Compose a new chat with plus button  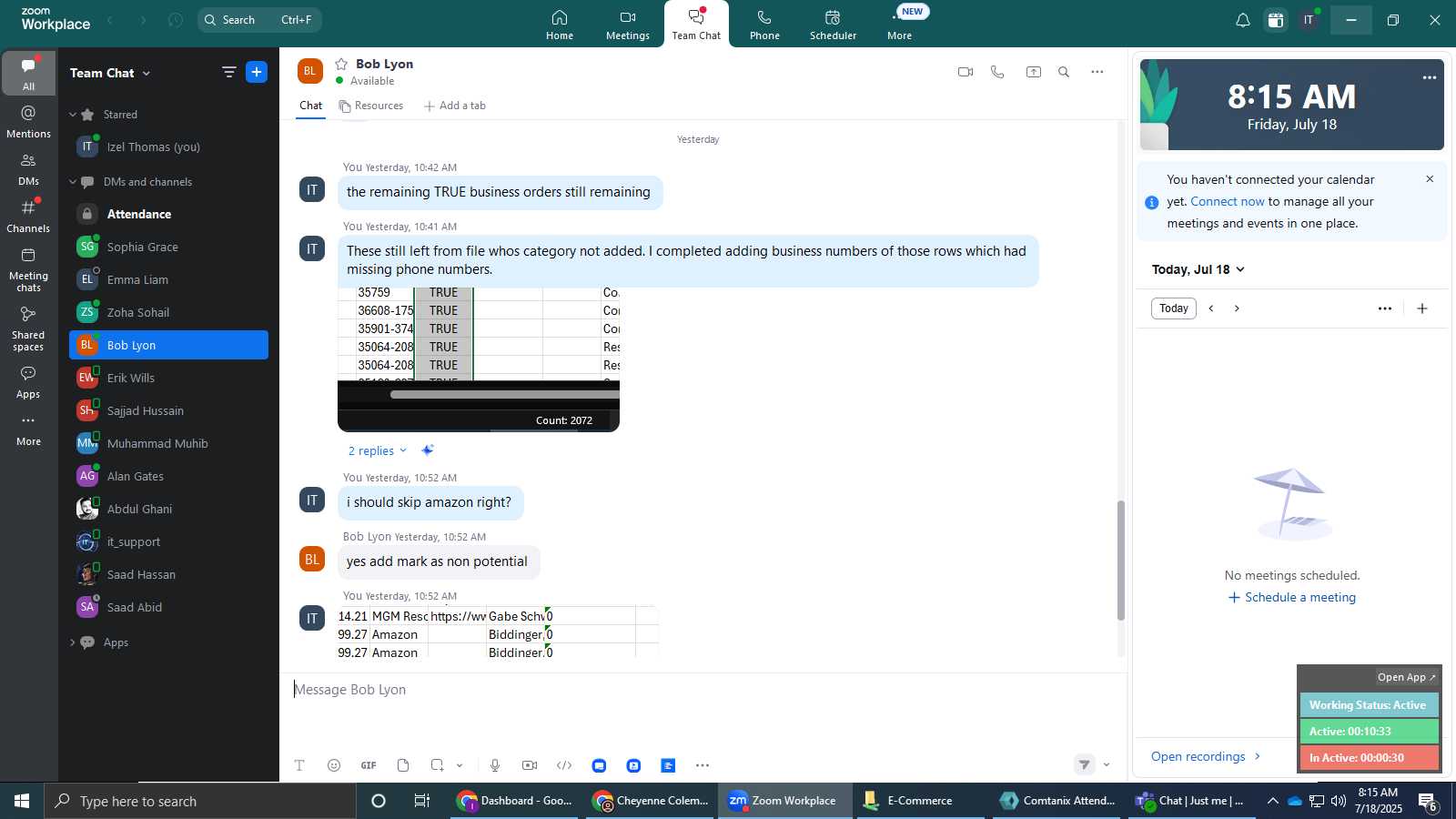coord(257,72)
